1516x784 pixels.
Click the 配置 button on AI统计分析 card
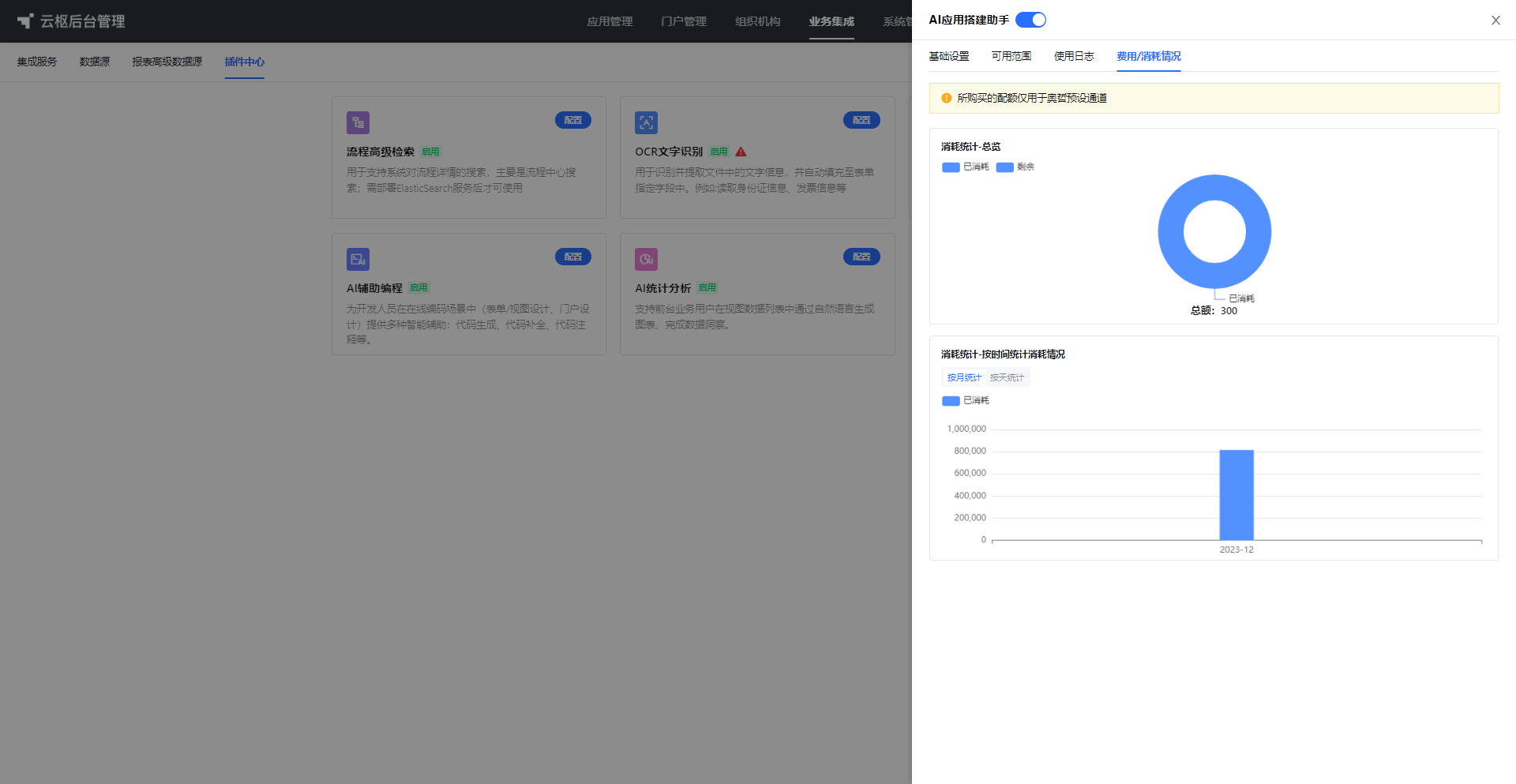coord(861,257)
